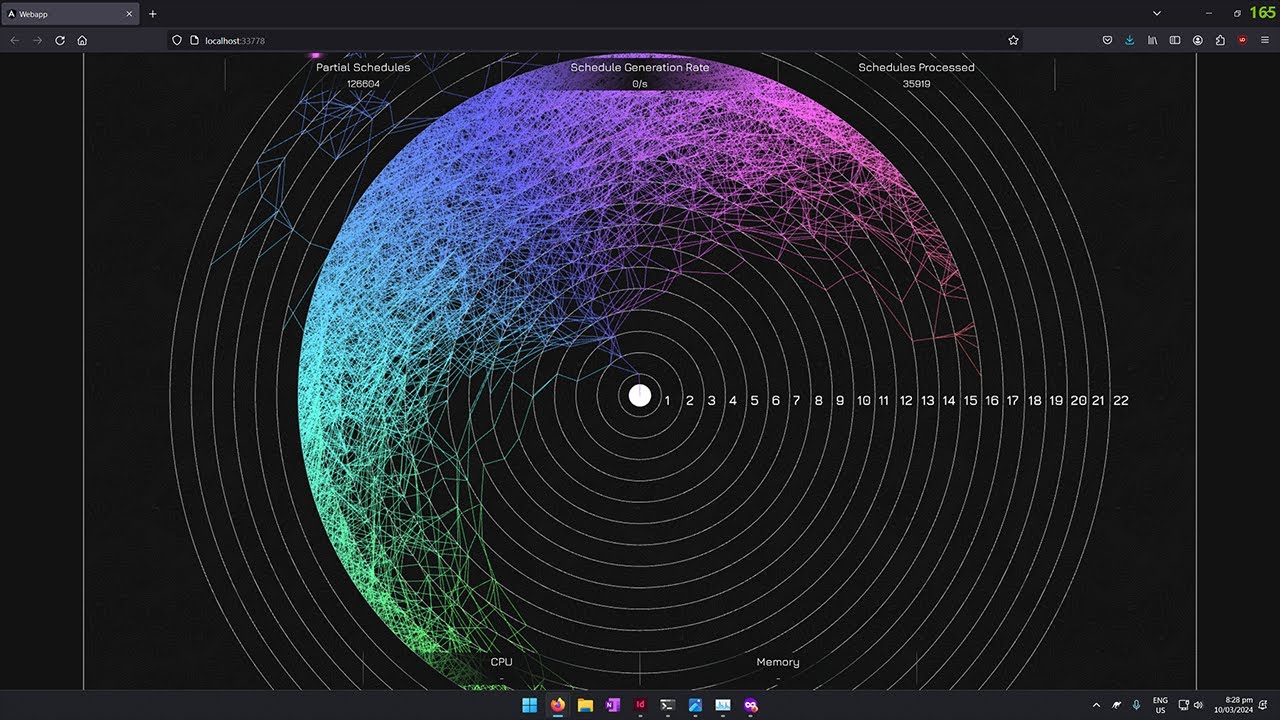This screenshot has width=1280, height=720.
Task: Click the generation rate value 0/s
Action: [x=640, y=84]
